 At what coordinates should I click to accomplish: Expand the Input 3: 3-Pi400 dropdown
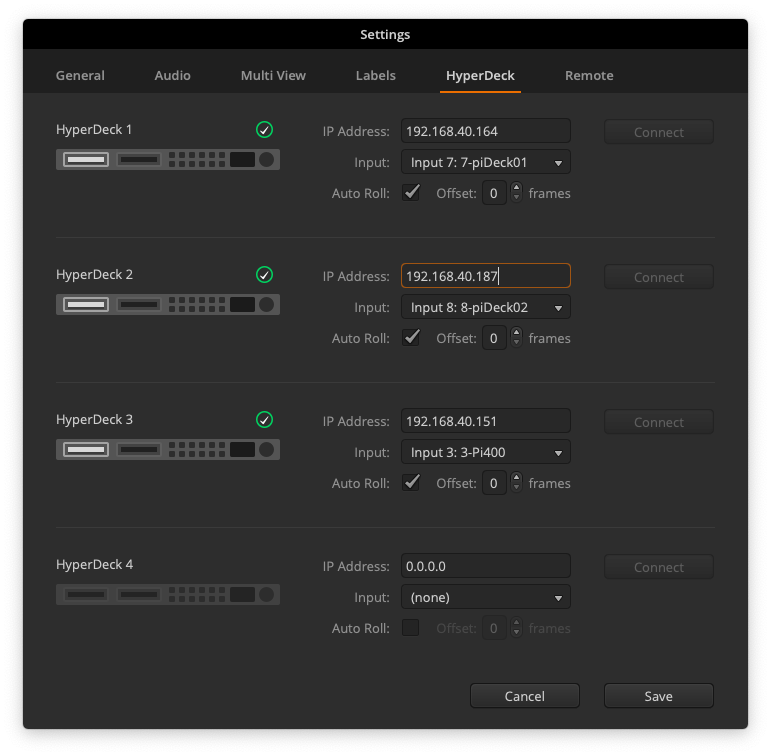coord(486,453)
